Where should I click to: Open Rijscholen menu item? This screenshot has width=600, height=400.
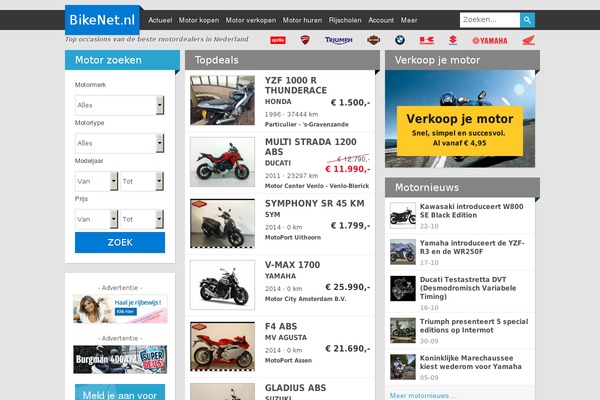click(x=345, y=20)
